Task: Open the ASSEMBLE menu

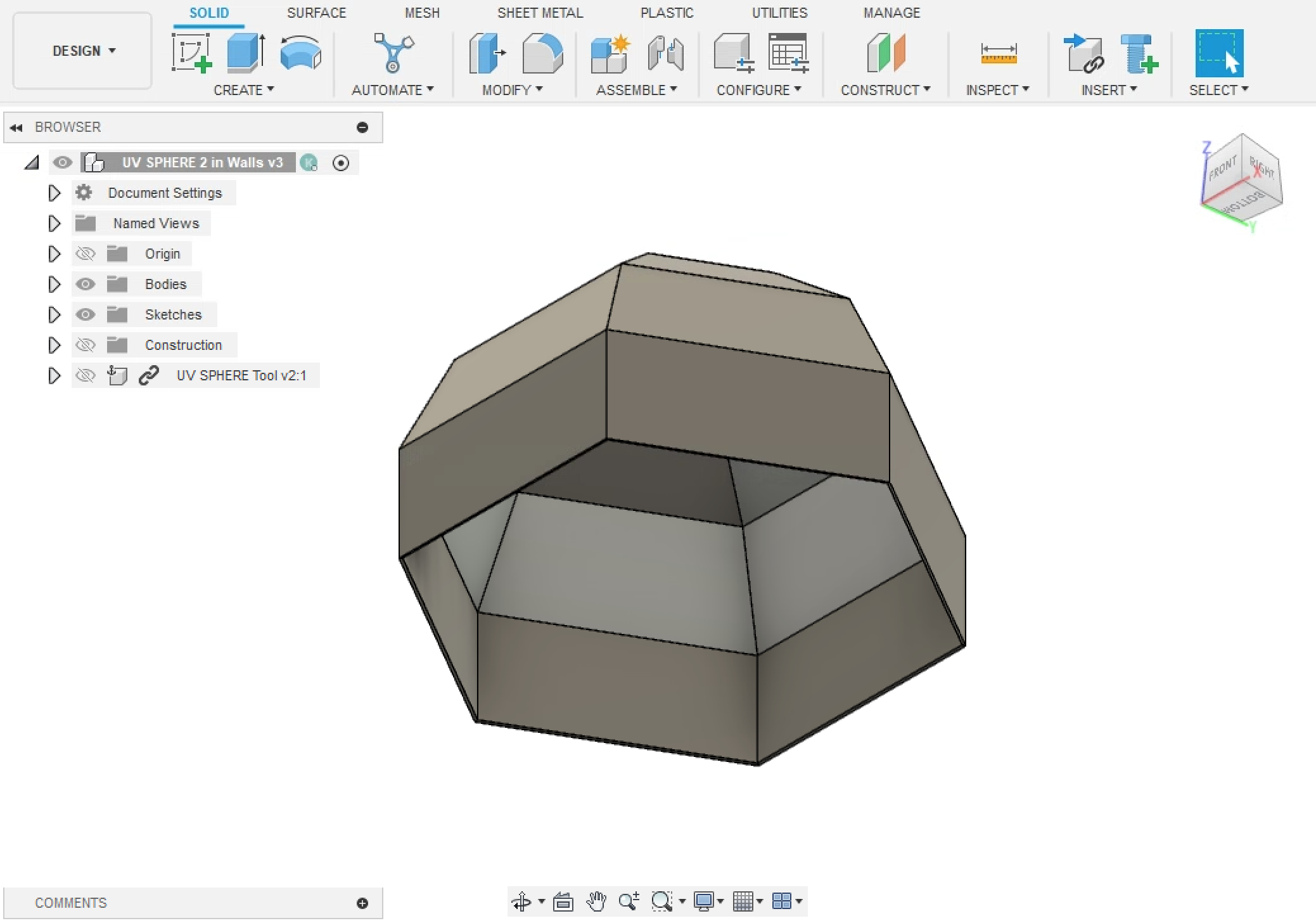Action: [637, 90]
